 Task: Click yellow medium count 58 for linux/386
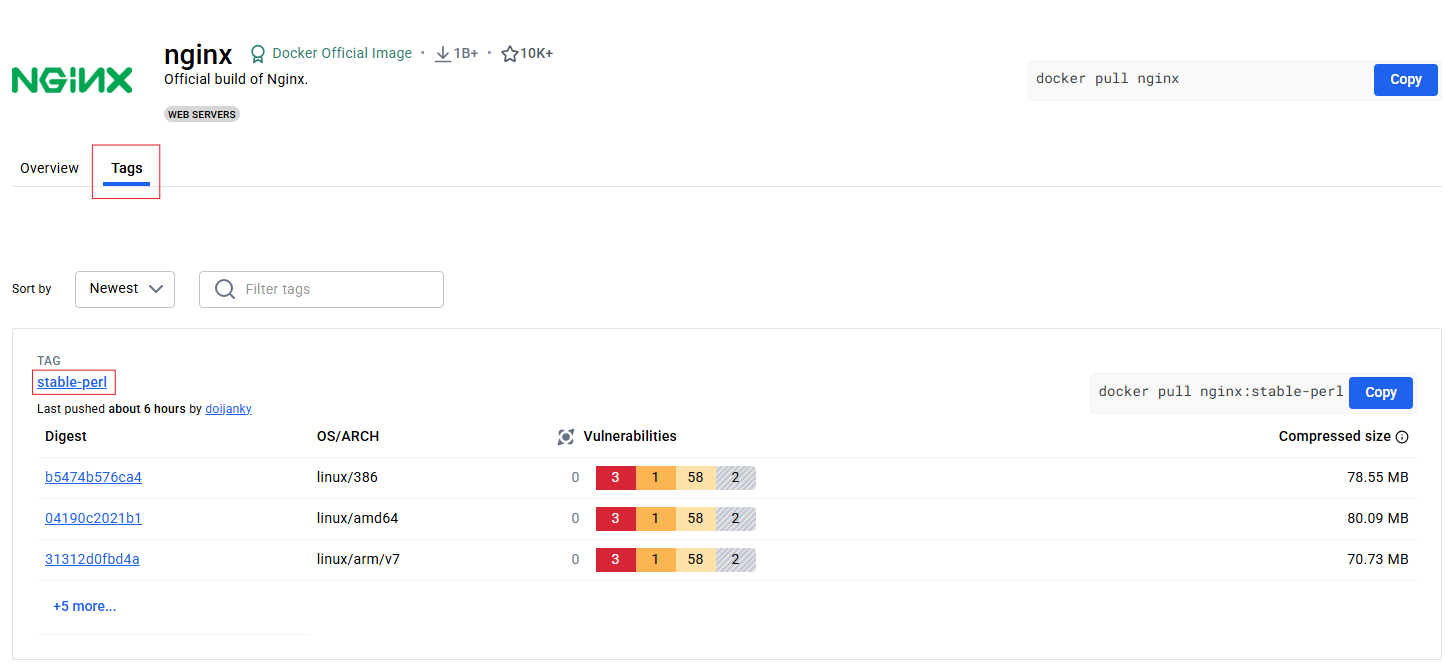695,478
